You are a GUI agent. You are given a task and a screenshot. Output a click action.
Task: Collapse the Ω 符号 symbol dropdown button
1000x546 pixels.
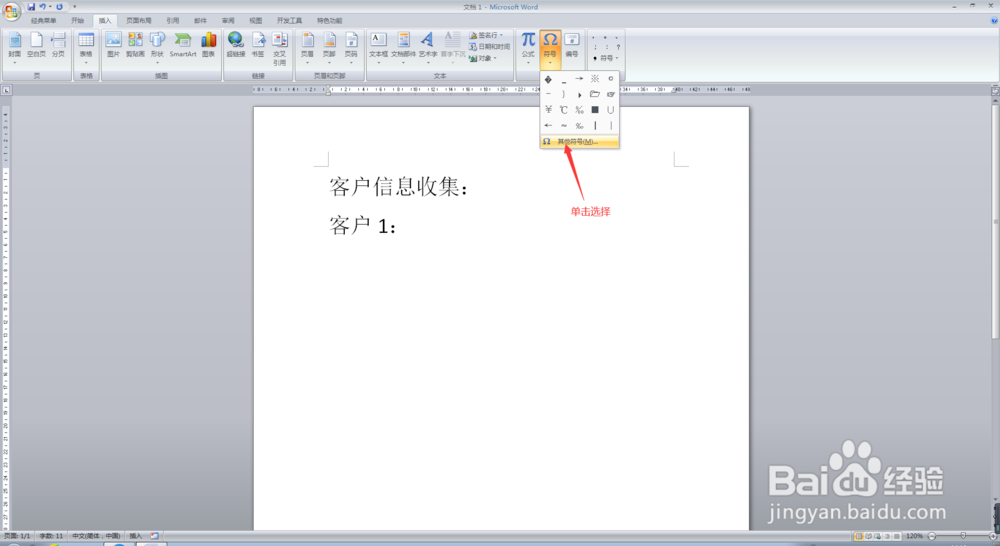point(550,48)
